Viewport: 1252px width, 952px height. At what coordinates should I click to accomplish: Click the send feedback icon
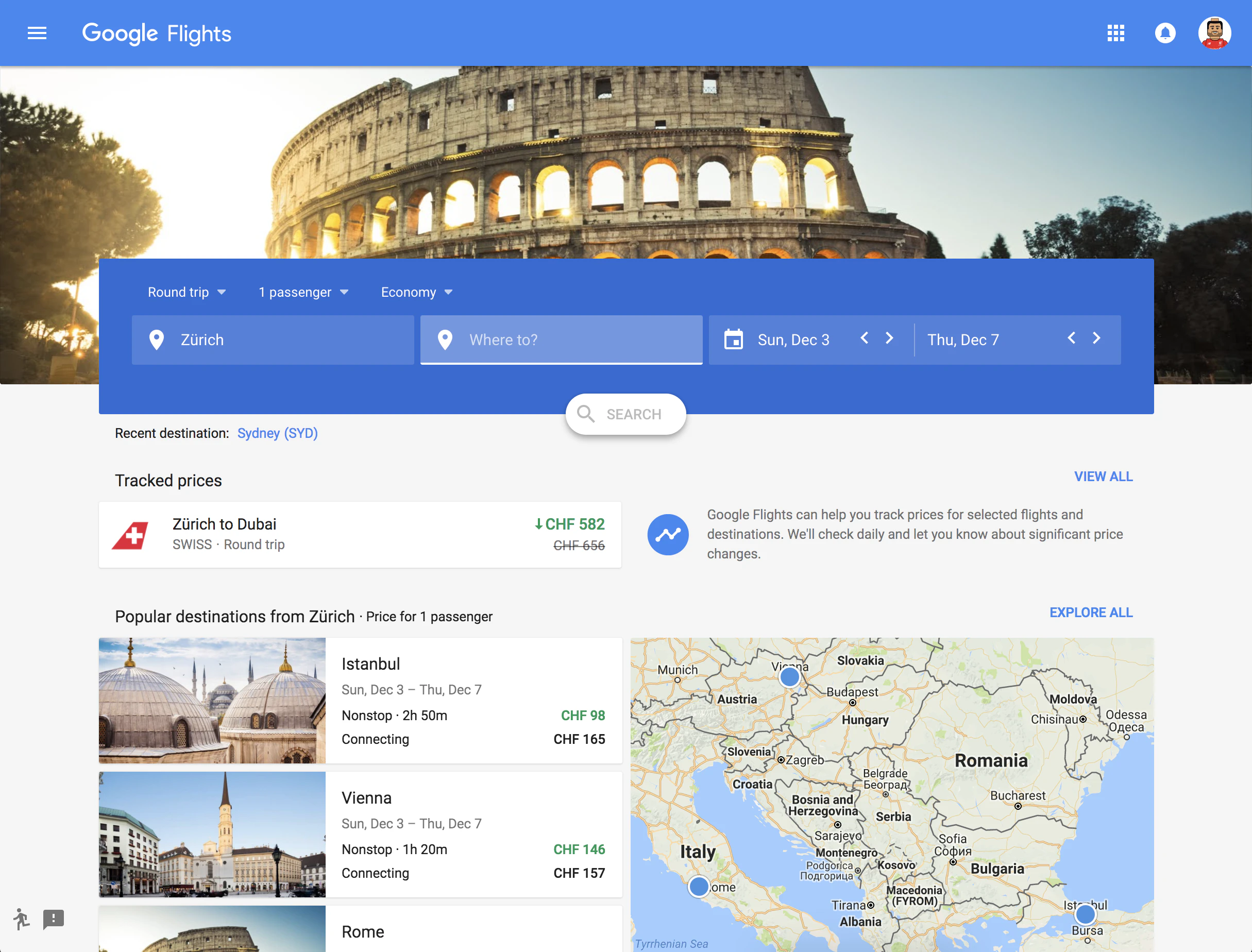54,919
